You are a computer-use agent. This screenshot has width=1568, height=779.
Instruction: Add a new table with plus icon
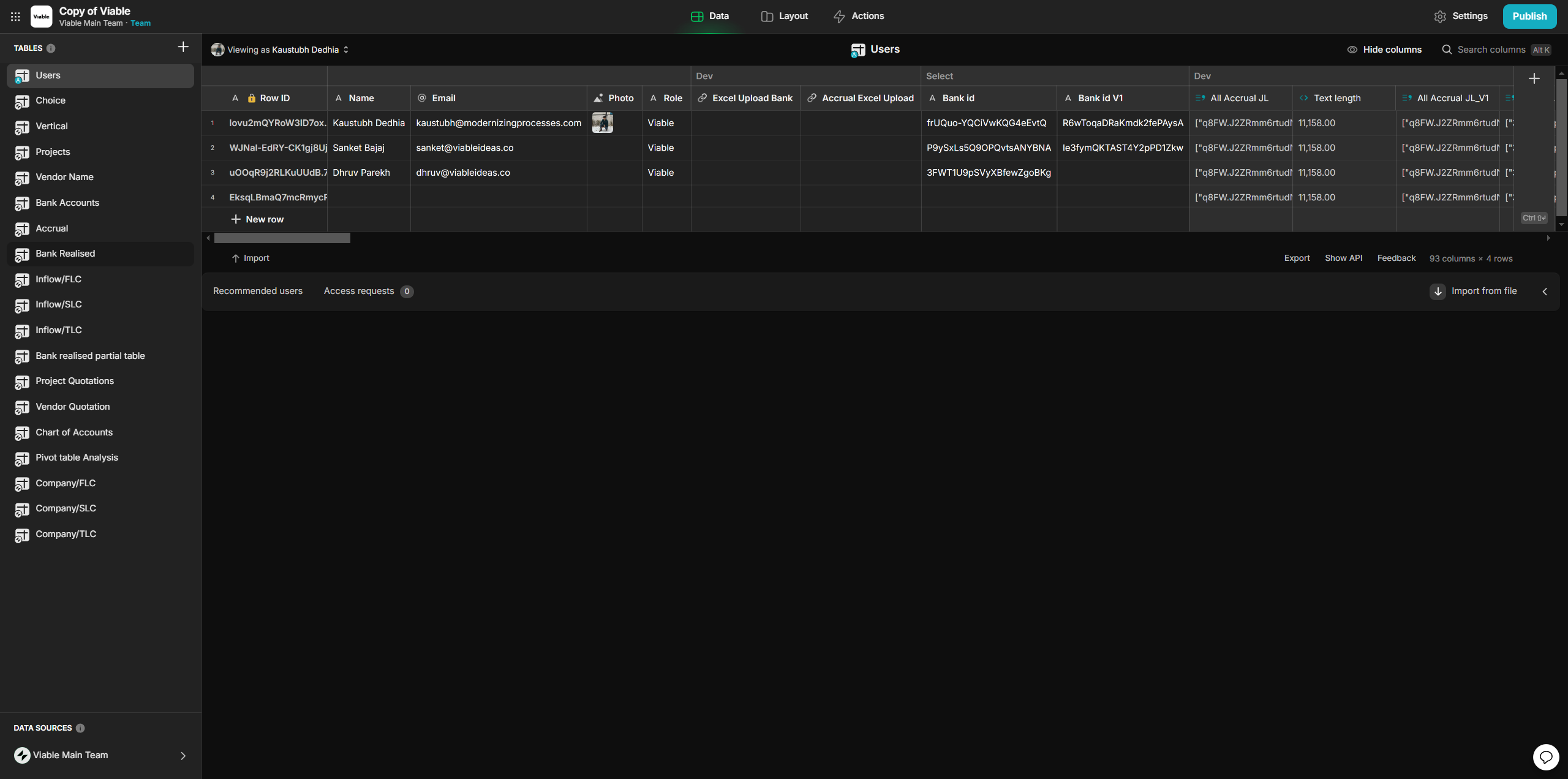point(183,47)
